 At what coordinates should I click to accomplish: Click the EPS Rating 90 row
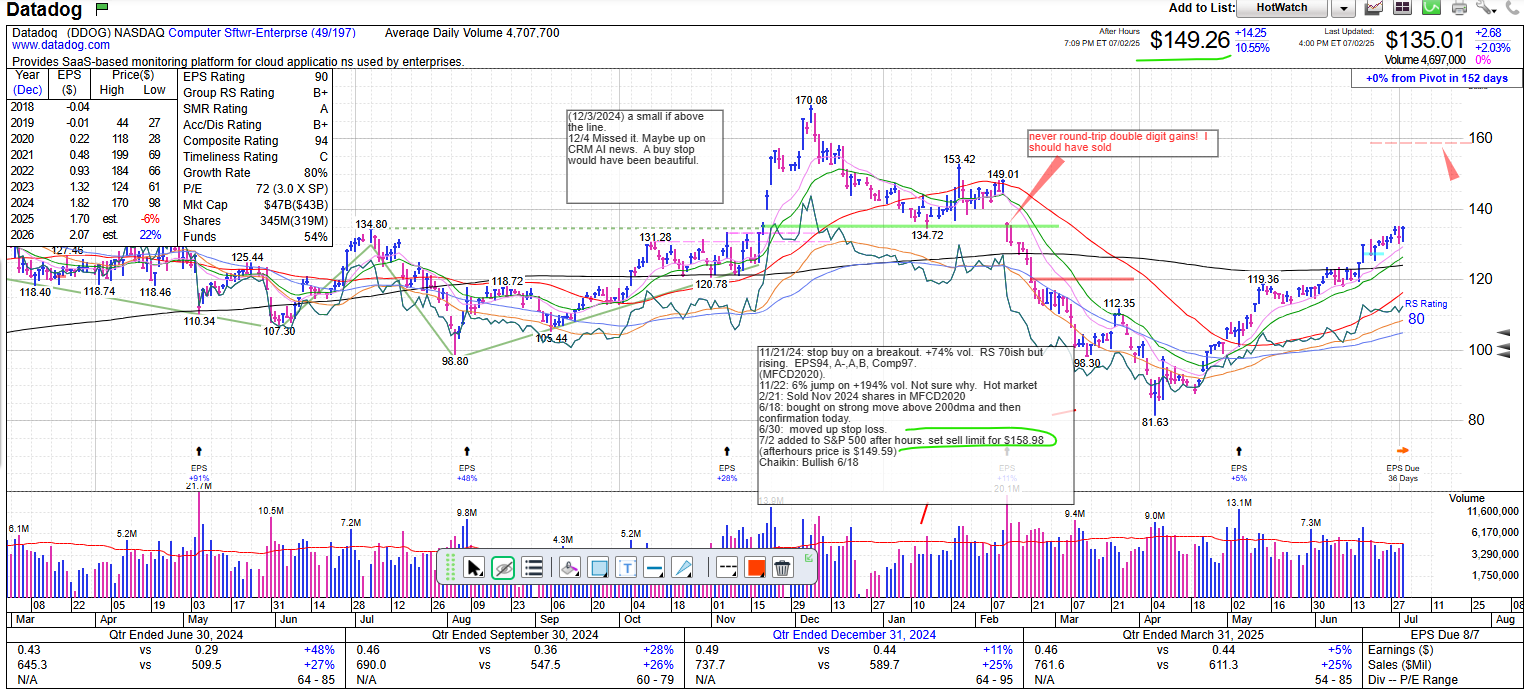tap(255, 77)
